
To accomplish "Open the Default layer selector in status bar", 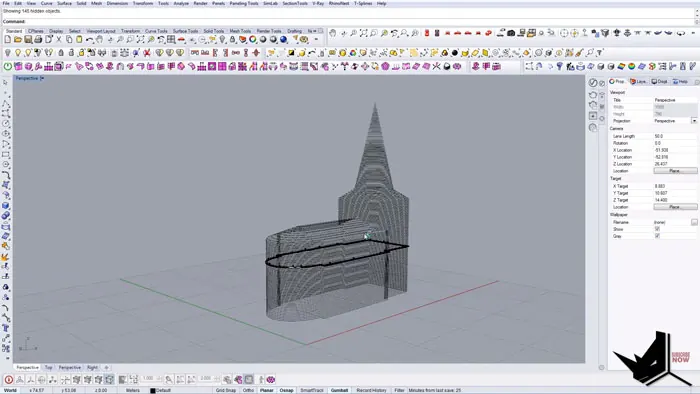I will [x=163, y=390].
